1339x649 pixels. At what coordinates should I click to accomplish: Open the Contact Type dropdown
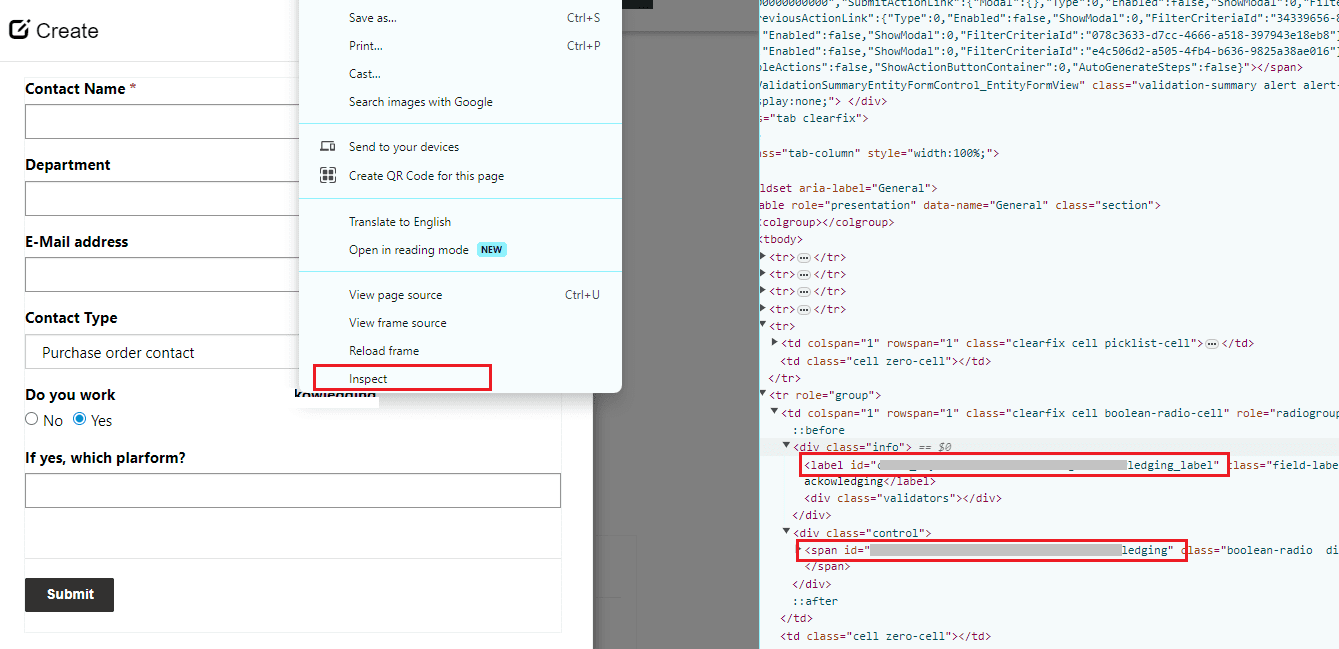point(160,352)
